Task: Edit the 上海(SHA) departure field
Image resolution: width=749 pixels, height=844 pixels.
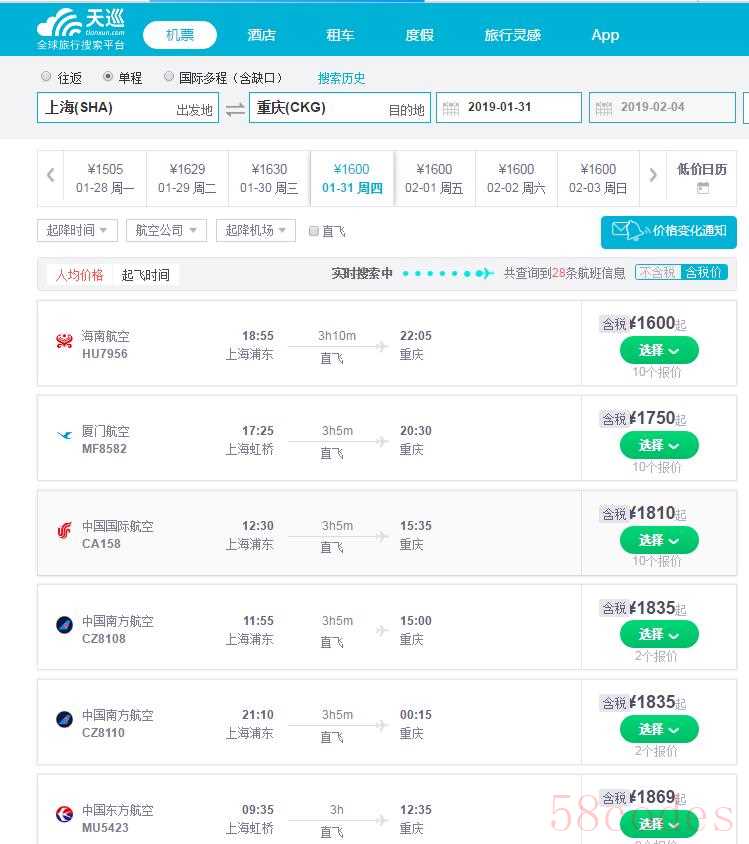Action: click(128, 108)
